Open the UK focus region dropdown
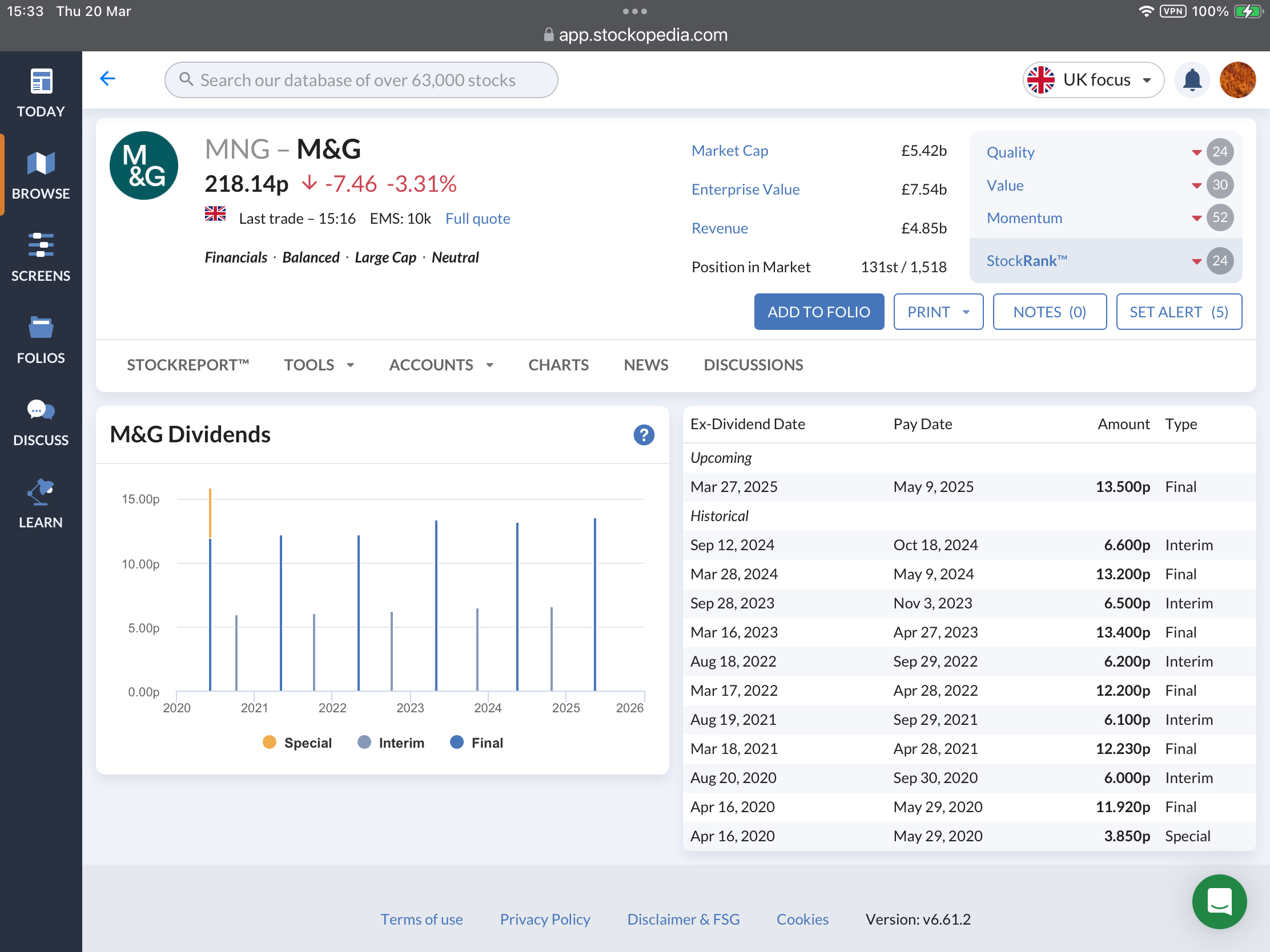The width and height of the screenshot is (1270, 952). coord(1092,80)
